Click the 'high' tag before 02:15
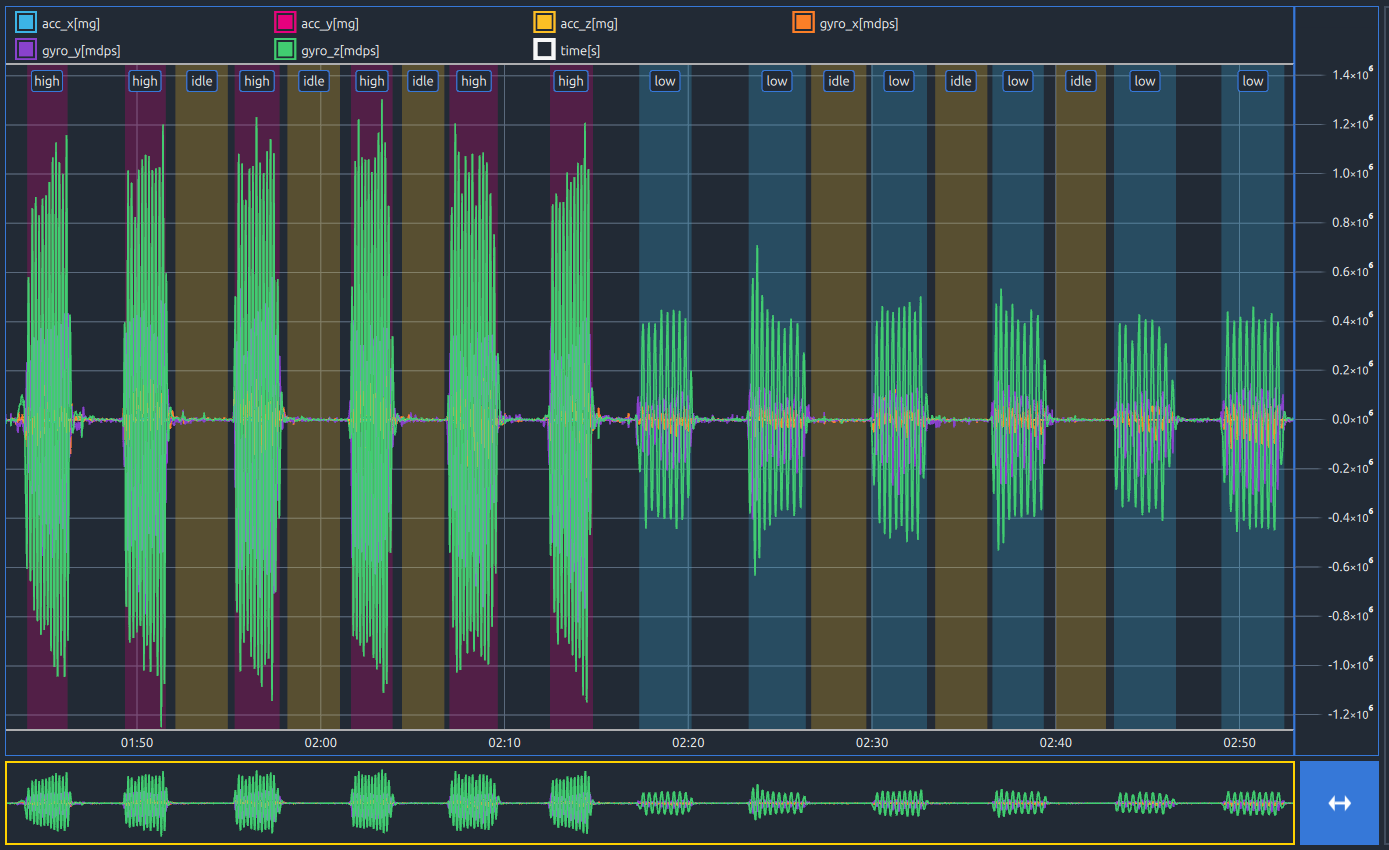 pos(571,81)
